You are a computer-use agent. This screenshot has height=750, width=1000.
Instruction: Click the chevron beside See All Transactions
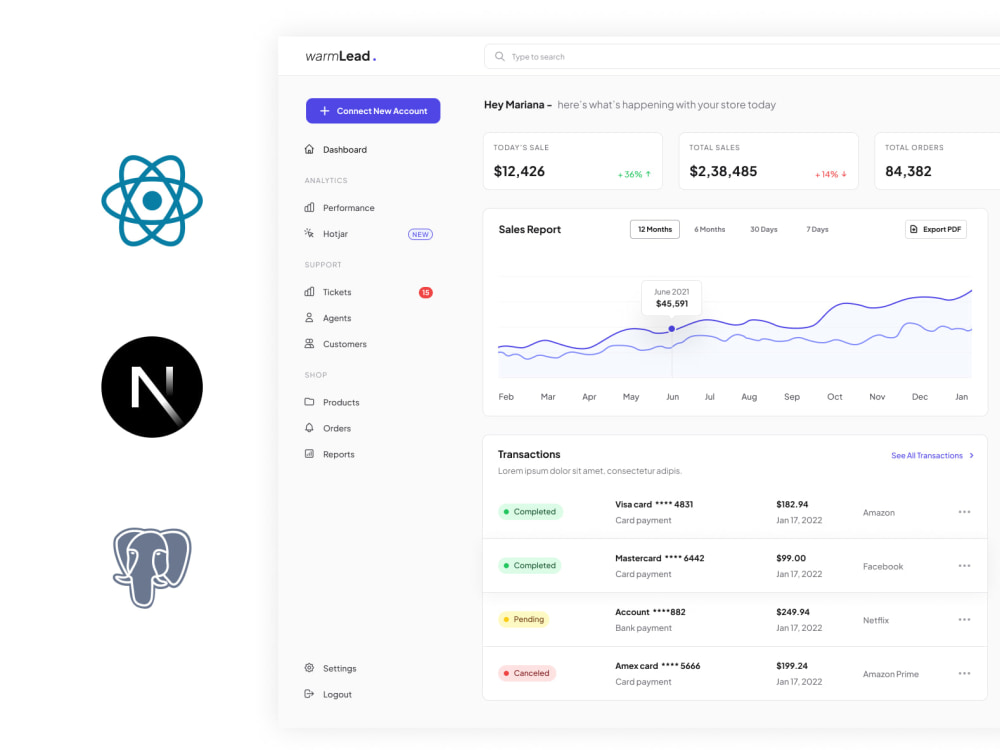[972, 455]
